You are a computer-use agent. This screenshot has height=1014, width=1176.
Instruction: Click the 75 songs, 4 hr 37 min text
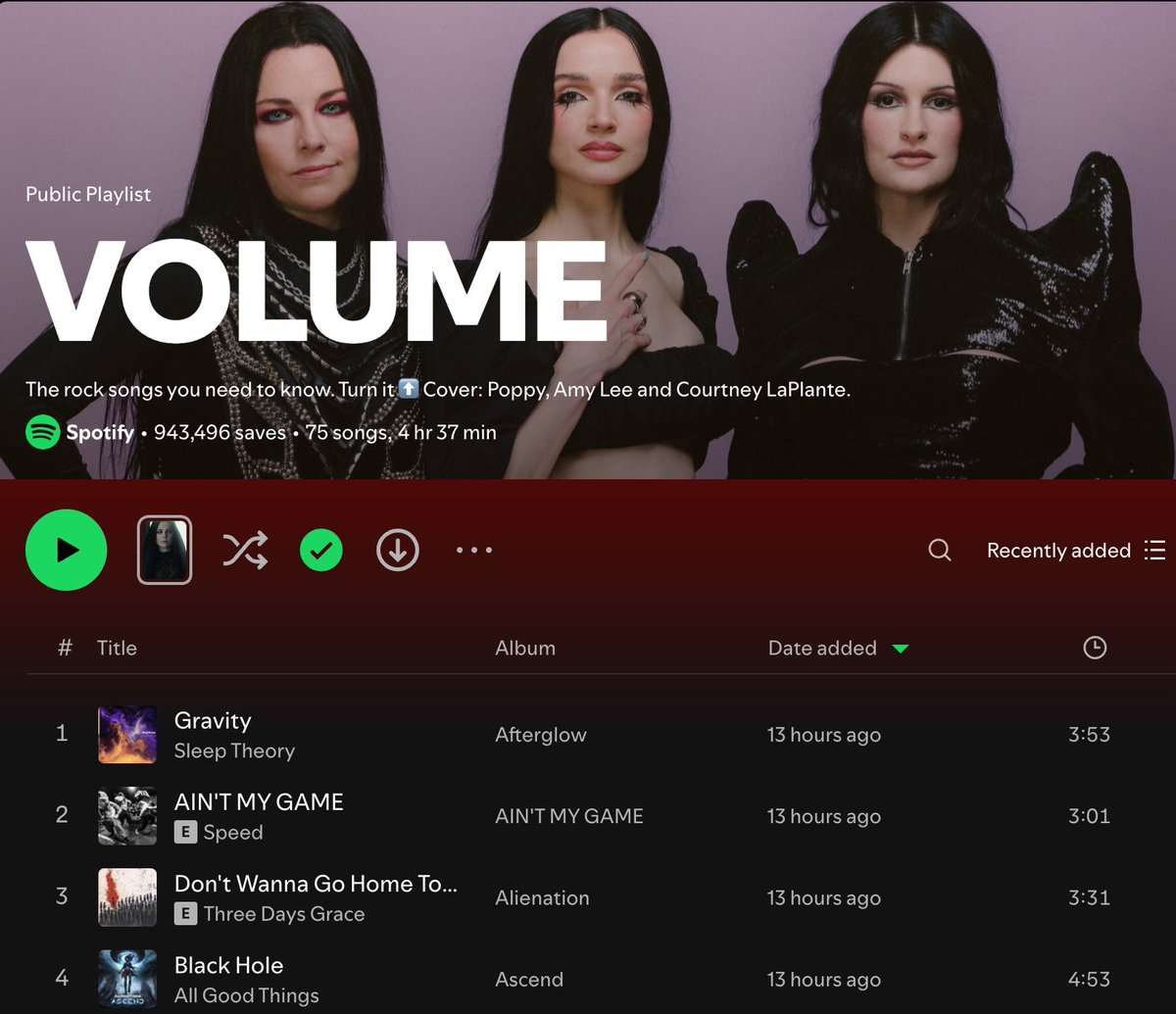pos(401,432)
